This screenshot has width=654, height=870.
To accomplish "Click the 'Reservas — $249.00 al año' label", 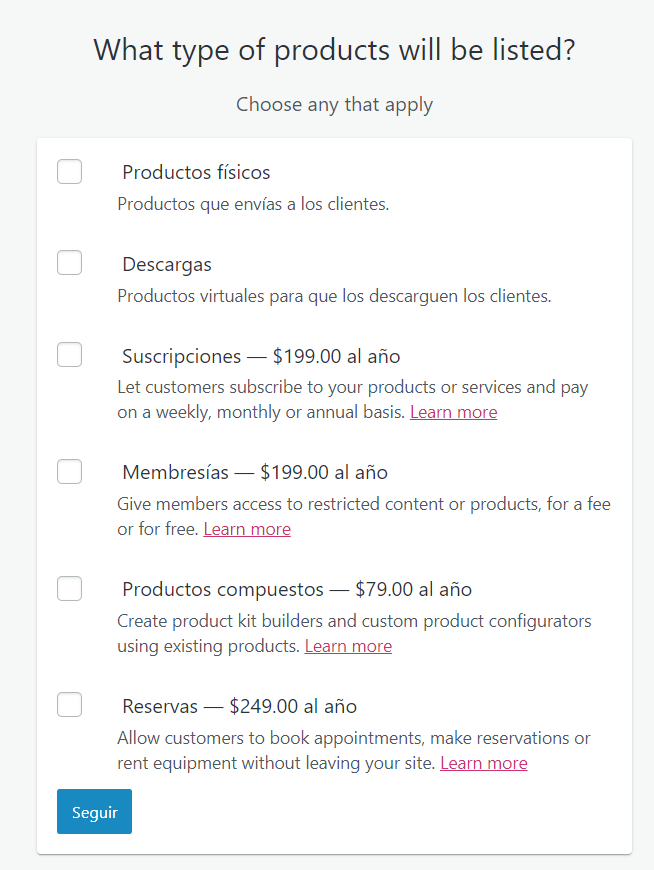I will 239,706.
